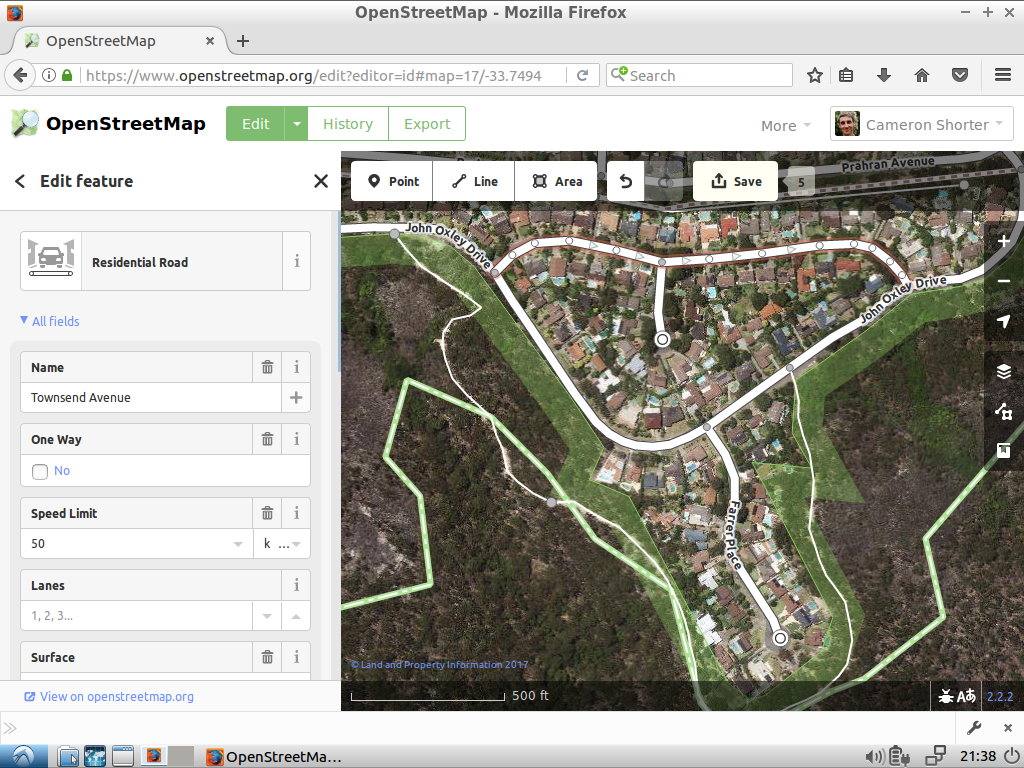This screenshot has height=768, width=1024.
Task: Show info for Speed Limit field
Action: click(x=296, y=513)
